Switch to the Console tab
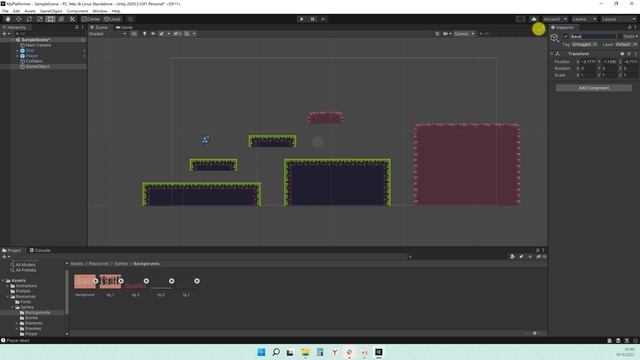Screen dimensions: 640x360 (x=40, y=250)
